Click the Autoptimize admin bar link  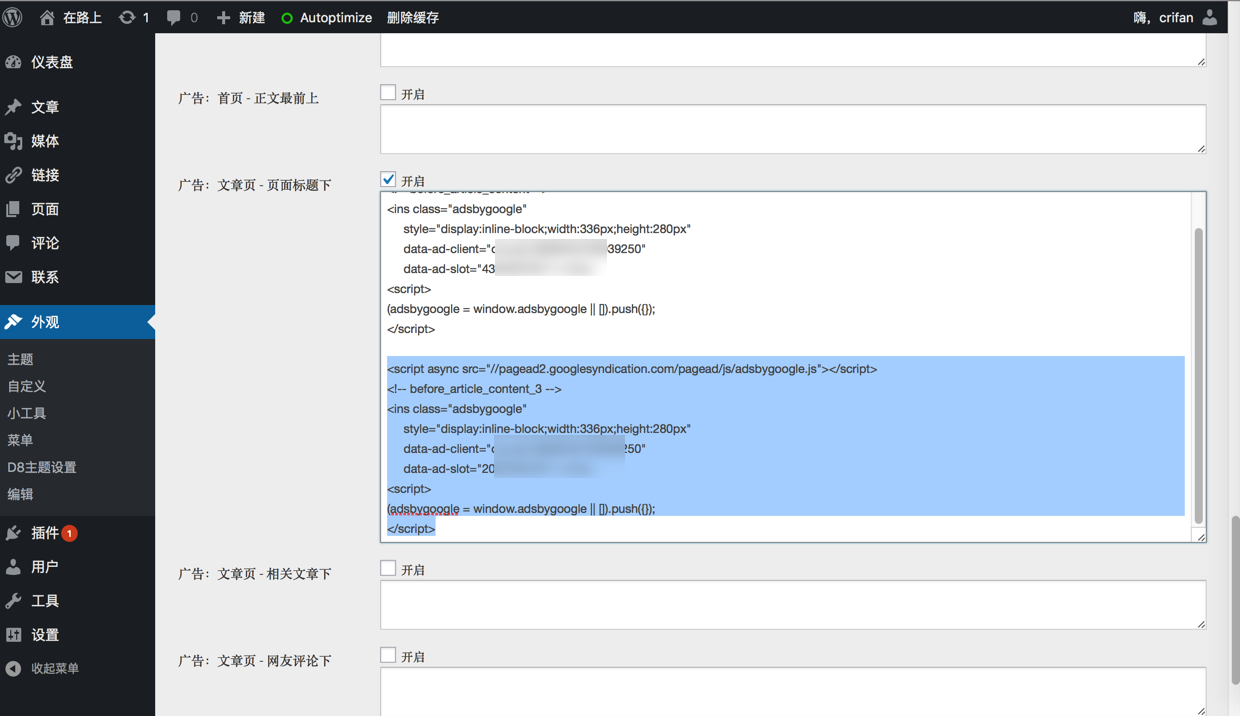pyautogui.click(x=336, y=18)
